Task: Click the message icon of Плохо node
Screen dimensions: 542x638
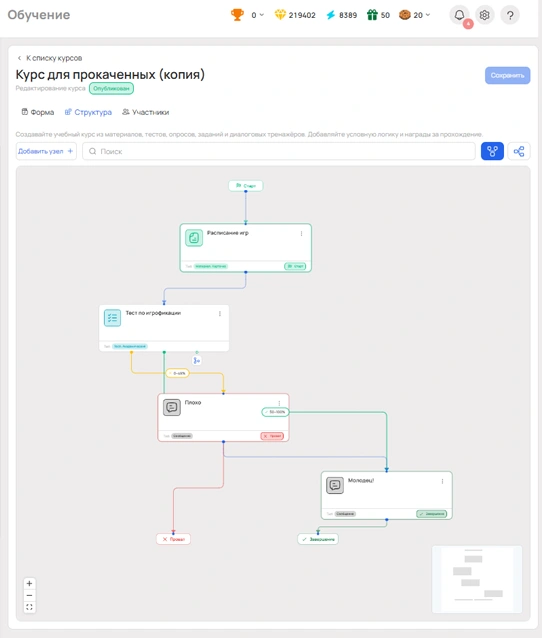Action: (x=172, y=407)
